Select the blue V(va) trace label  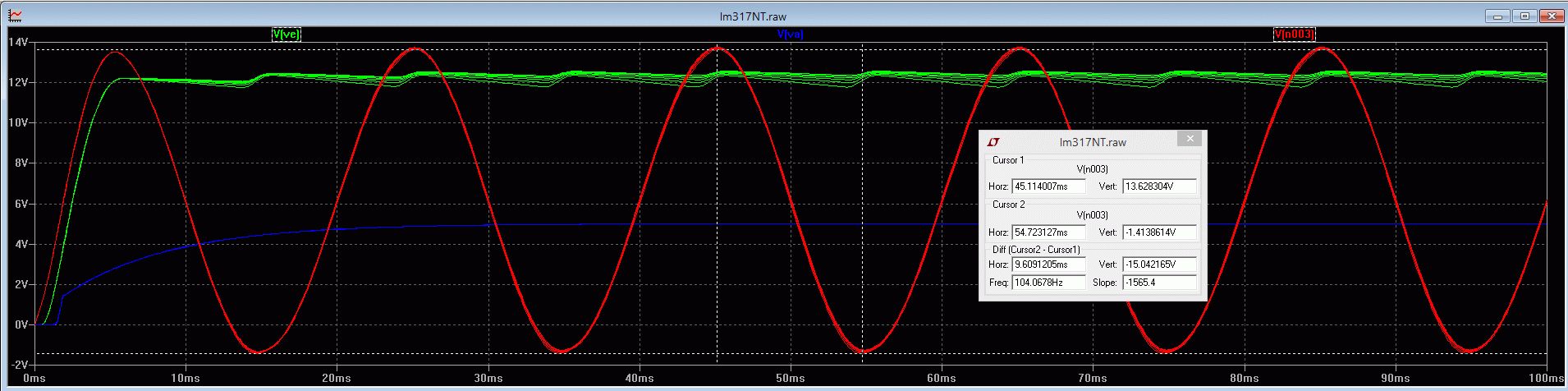click(x=789, y=34)
